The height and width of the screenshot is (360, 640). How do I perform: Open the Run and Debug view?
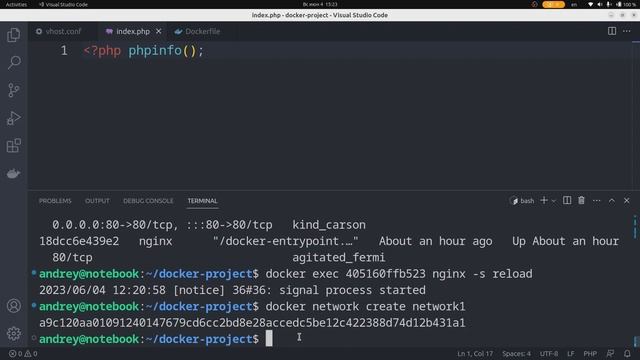pyautogui.click(x=13, y=118)
